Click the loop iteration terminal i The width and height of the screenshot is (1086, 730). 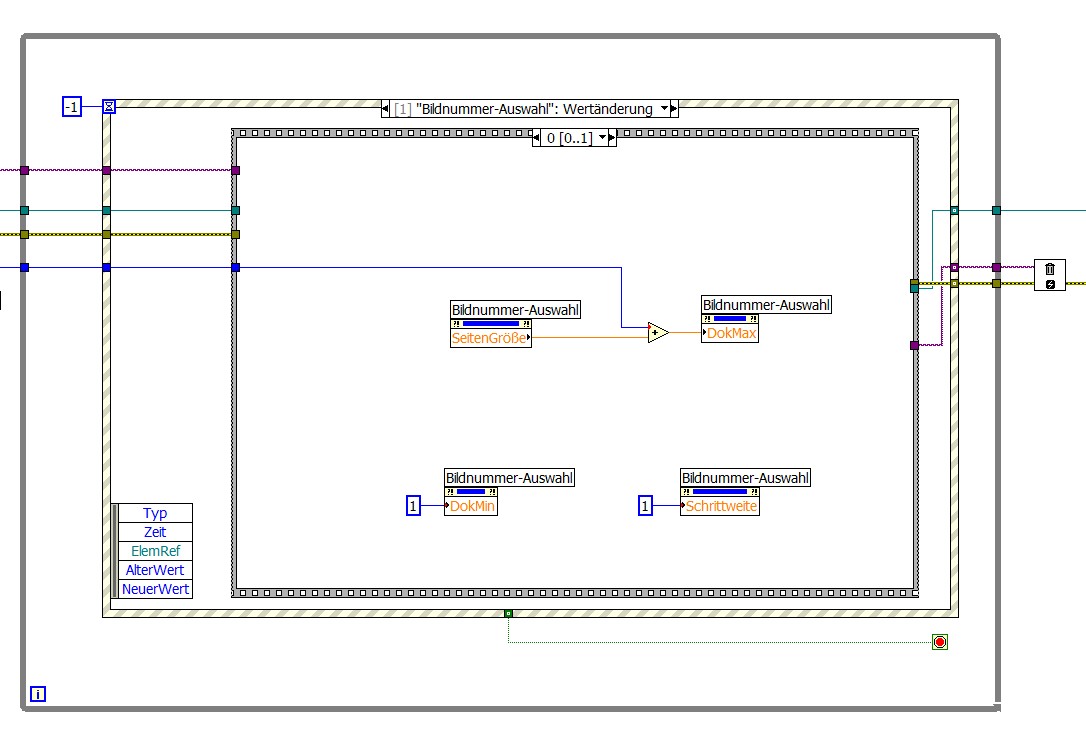coord(38,693)
